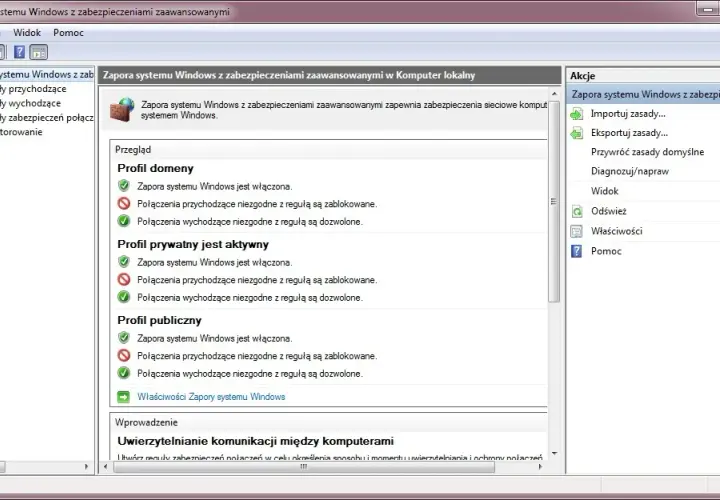Open the Pomoc menu in menu bar
Image resolution: width=720 pixels, height=500 pixels.
(x=68, y=33)
